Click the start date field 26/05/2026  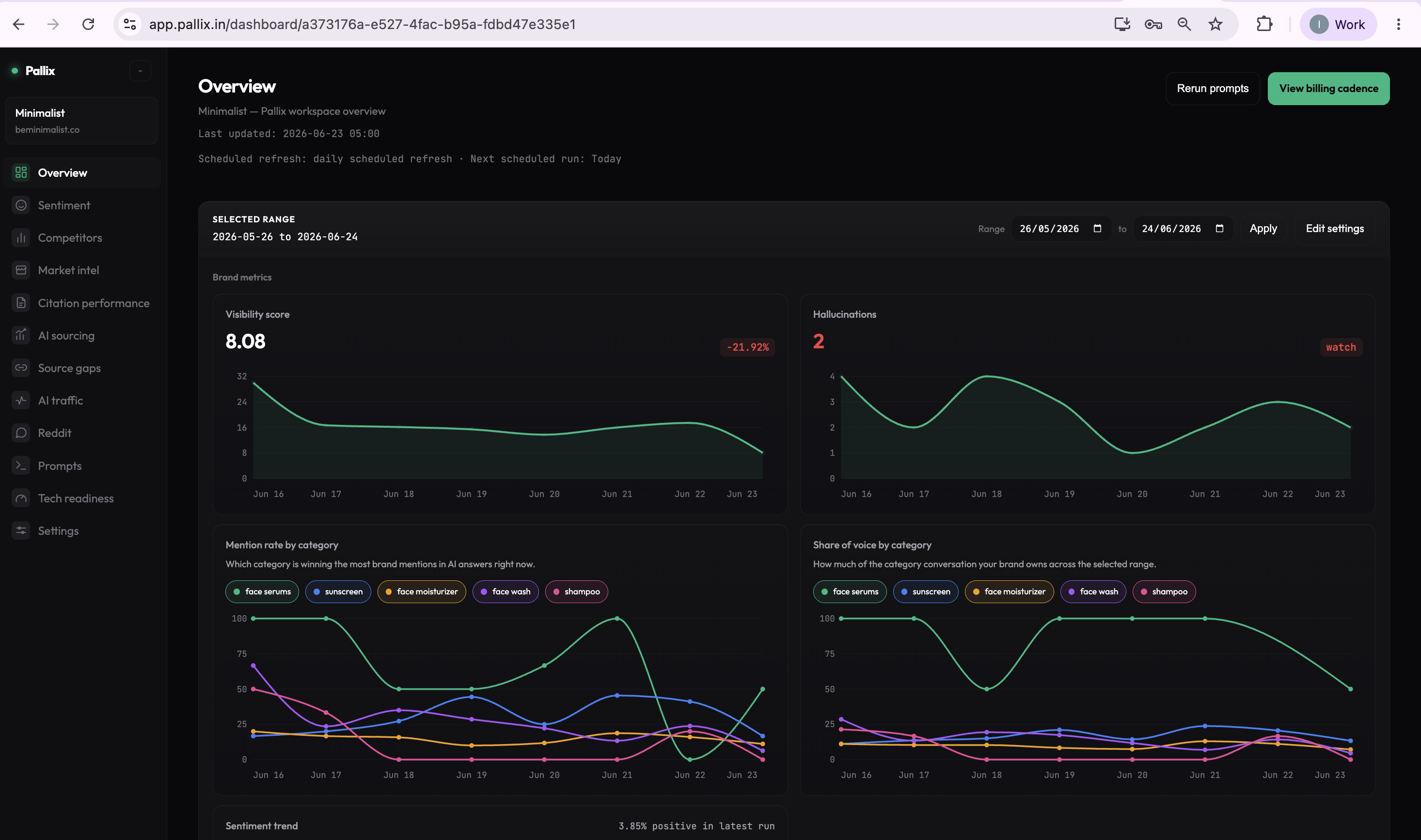[1061, 229]
